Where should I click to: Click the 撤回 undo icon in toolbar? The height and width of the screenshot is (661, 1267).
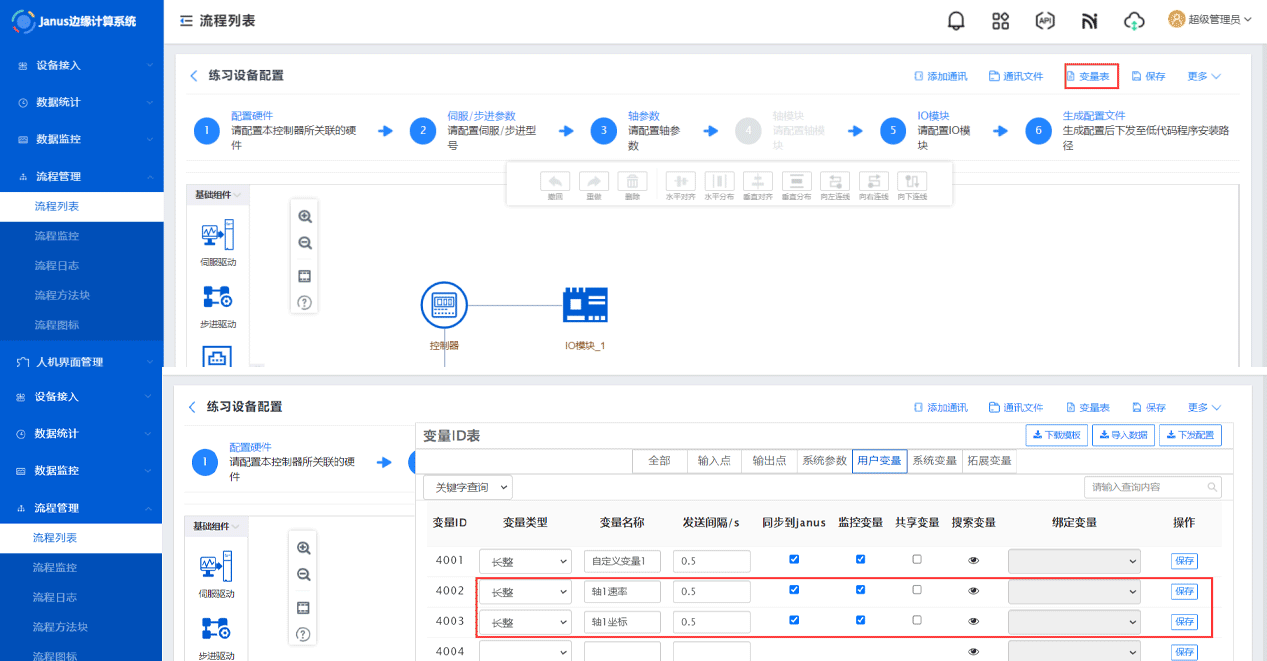point(555,182)
